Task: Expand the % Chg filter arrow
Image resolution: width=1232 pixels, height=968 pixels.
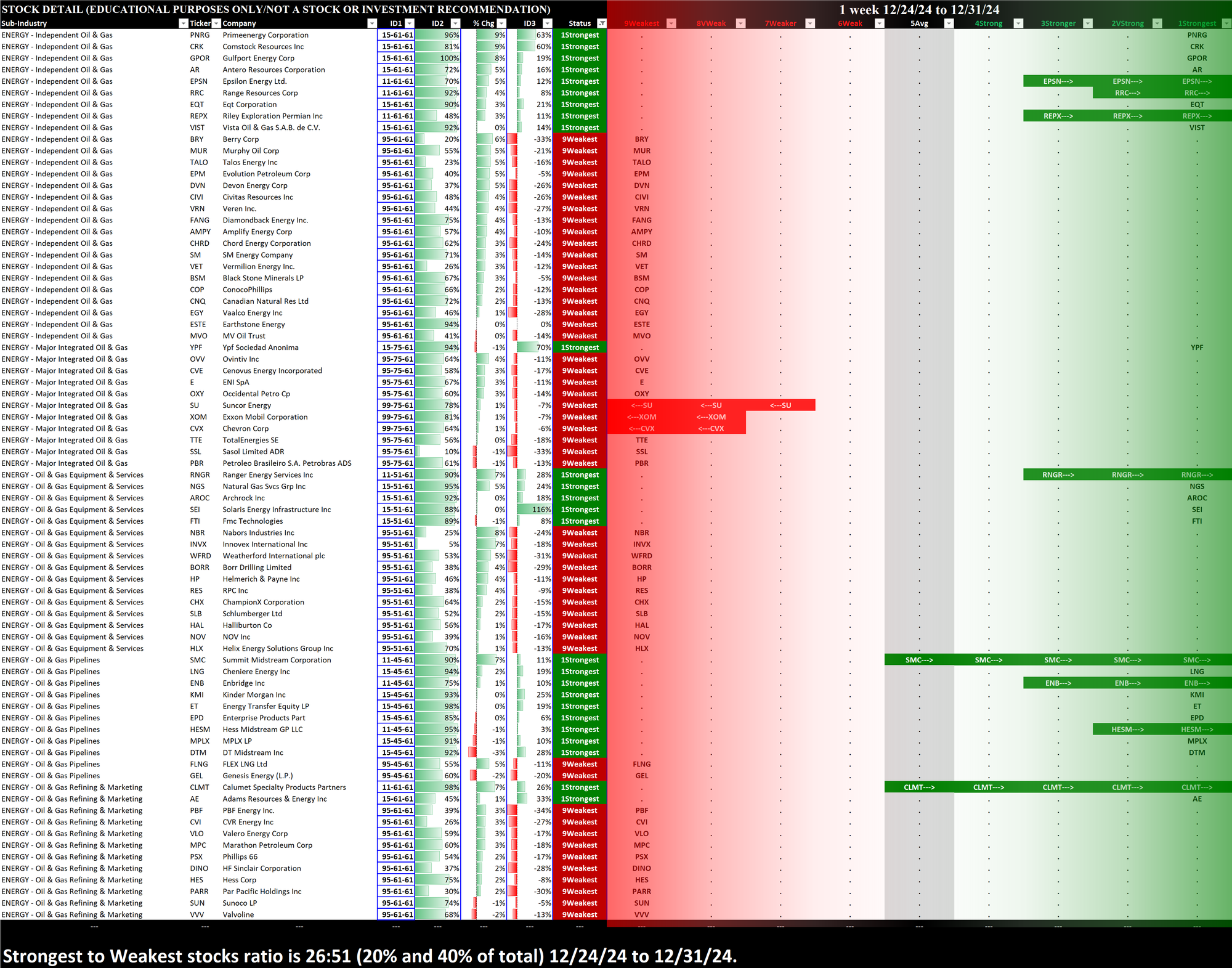Action: pos(501,23)
